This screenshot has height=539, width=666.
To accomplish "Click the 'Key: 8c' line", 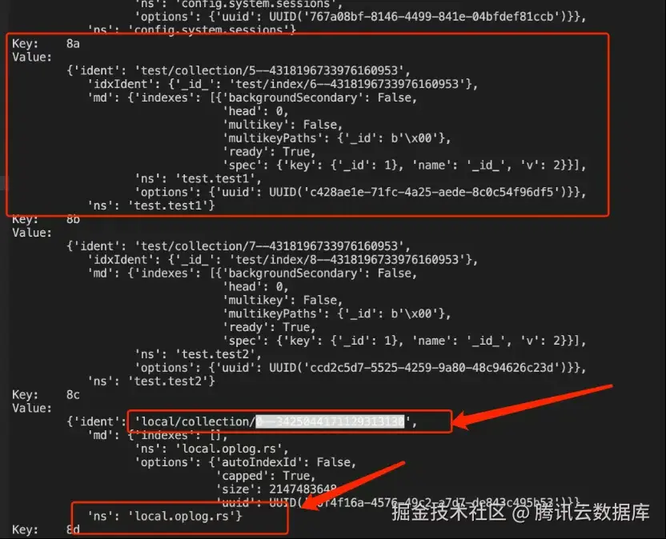I will [x=45, y=395].
